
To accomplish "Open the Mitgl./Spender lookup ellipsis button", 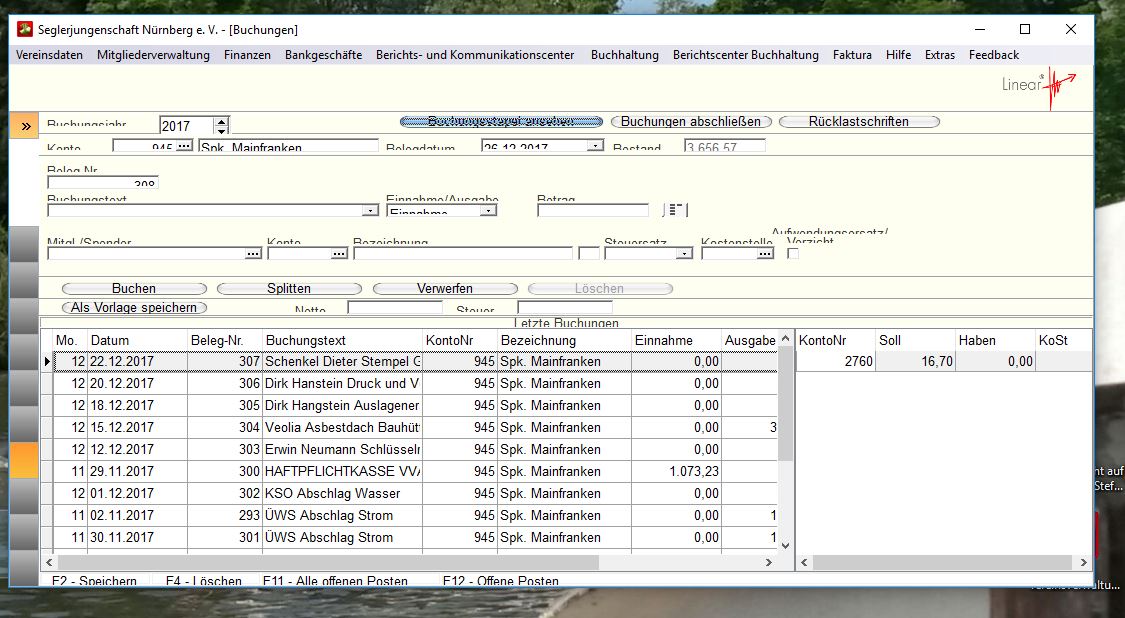I will [253, 254].
